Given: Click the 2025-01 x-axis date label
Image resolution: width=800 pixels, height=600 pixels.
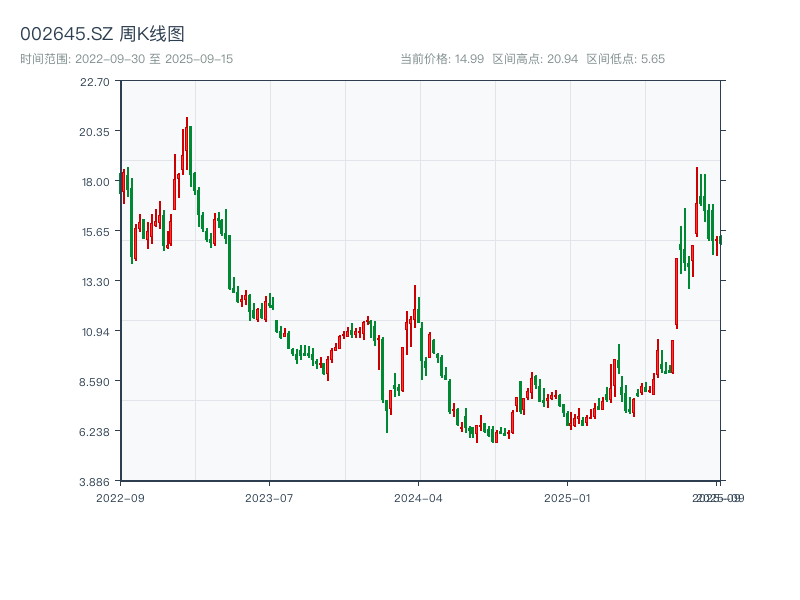Looking at the screenshot, I should click(x=567, y=498).
